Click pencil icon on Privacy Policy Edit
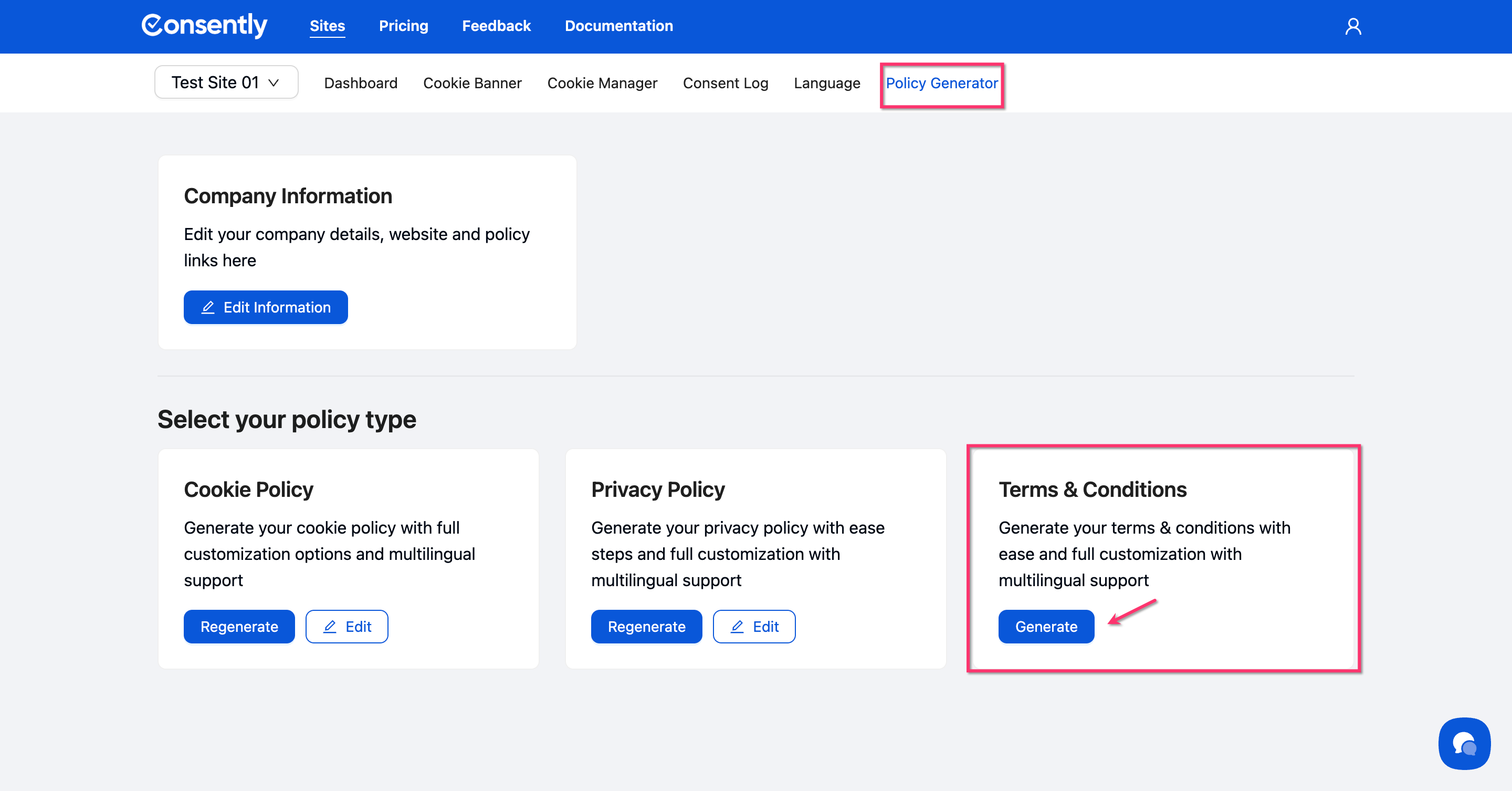1512x791 pixels. (x=737, y=627)
